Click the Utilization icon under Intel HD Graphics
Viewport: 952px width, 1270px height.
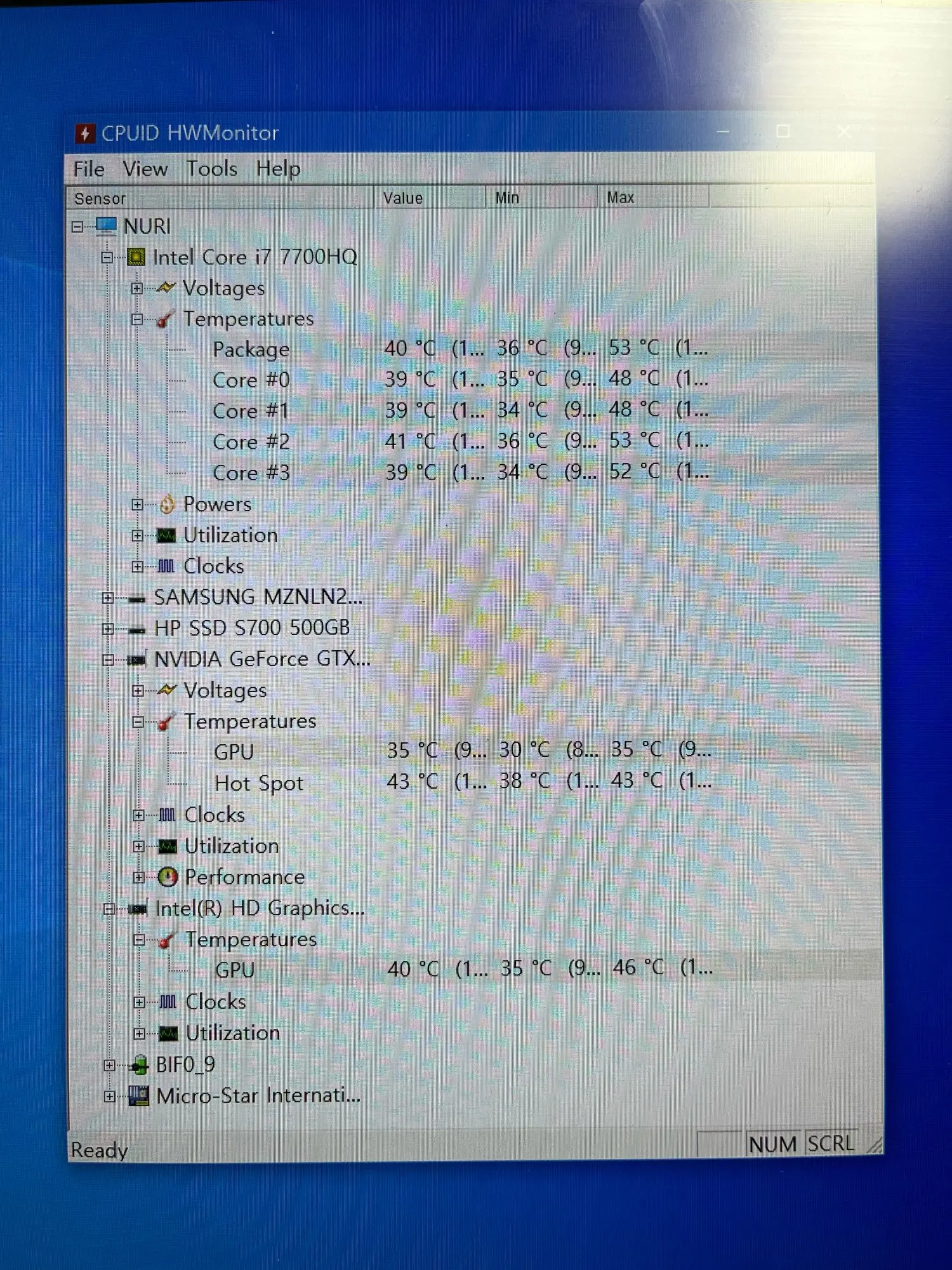[x=168, y=1034]
